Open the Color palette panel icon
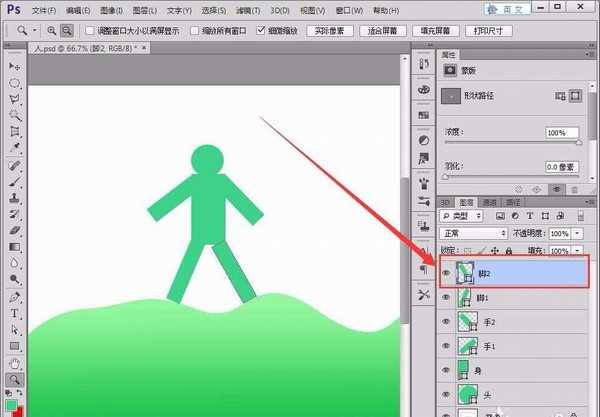Viewport: 600px width, 417px height. click(x=424, y=90)
